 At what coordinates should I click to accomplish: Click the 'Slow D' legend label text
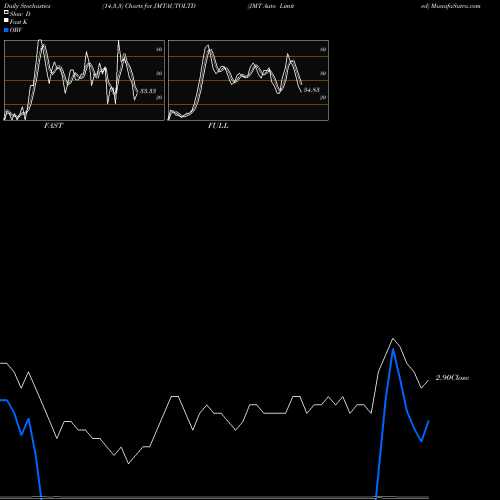(20, 14)
